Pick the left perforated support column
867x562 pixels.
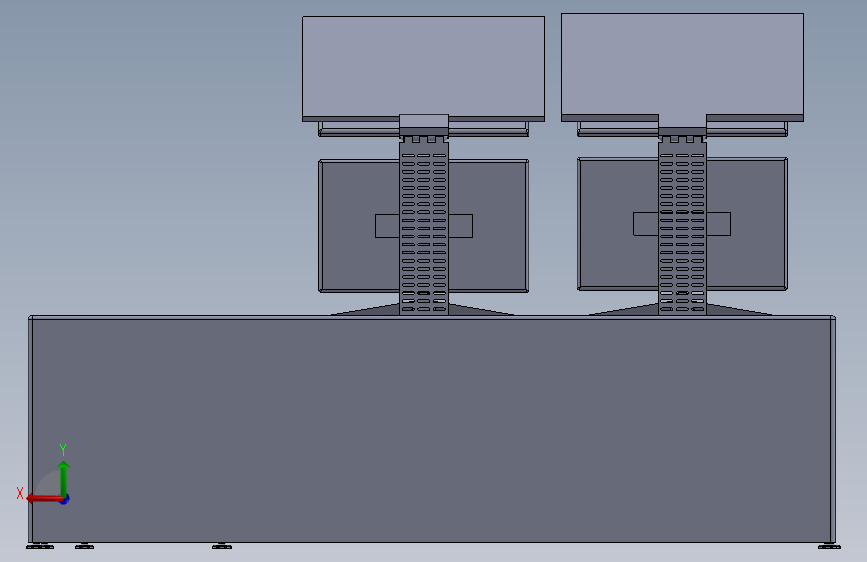(x=424, y=227)
